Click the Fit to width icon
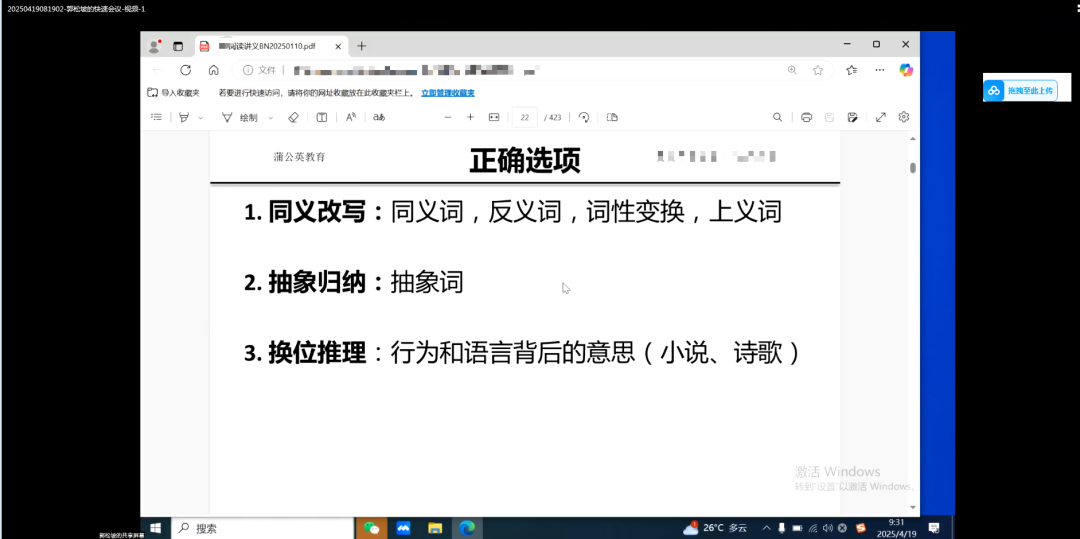This screenshot has height=539, width=1080. 493,117
